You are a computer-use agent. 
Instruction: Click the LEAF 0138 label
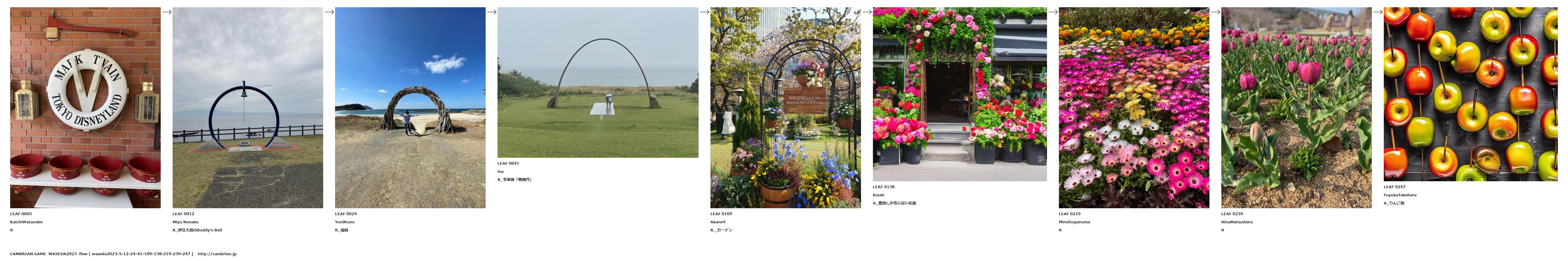pyautogui.click(x=884, y=187)
